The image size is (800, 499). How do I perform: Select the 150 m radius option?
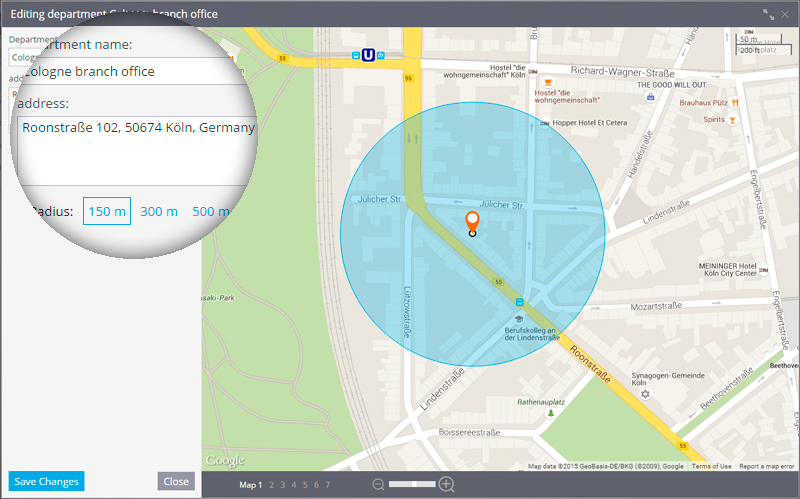(x=107, y=211)
